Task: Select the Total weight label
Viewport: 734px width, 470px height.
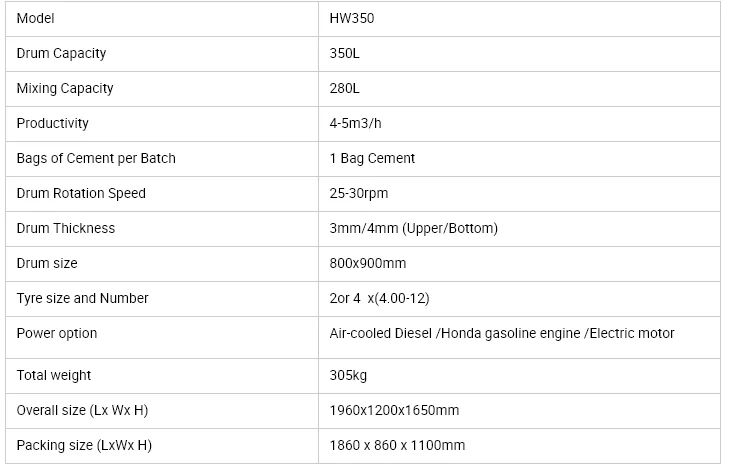Action: tap(54, 375)
